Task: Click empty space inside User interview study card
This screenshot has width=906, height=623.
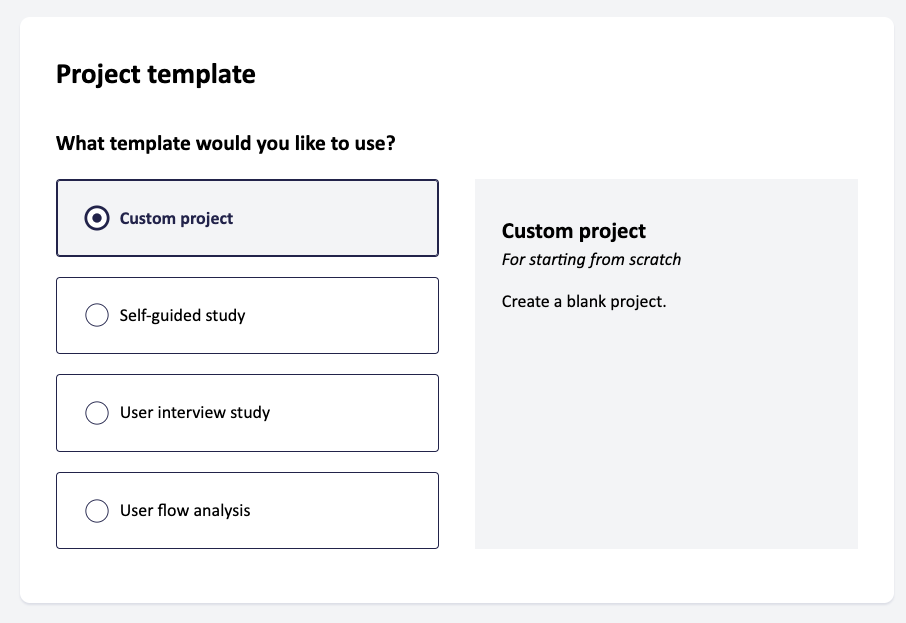Action: click(x=360, y=413)
